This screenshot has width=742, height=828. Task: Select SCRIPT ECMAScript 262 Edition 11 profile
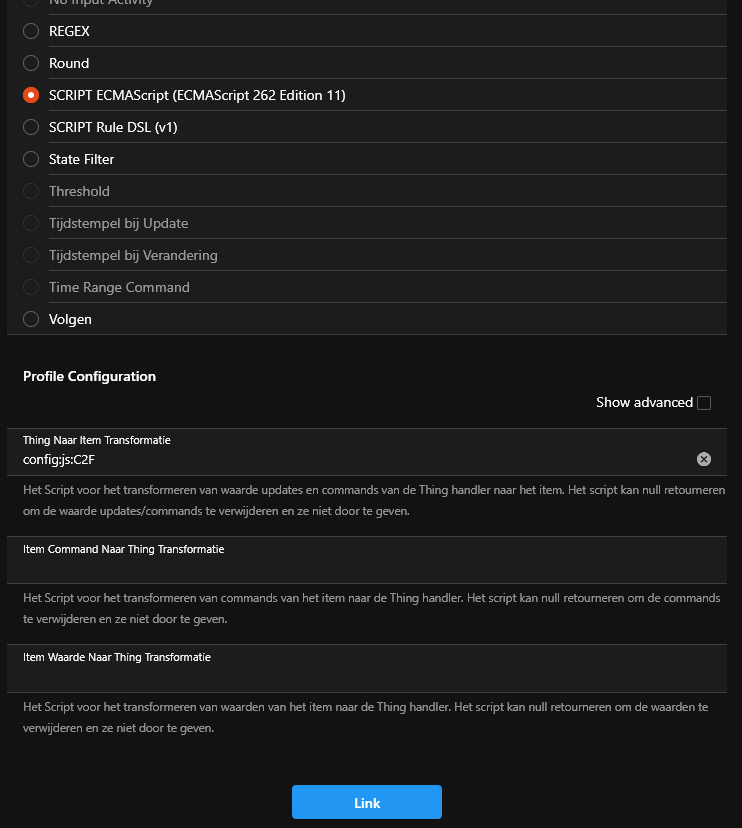tap(31, 95)
